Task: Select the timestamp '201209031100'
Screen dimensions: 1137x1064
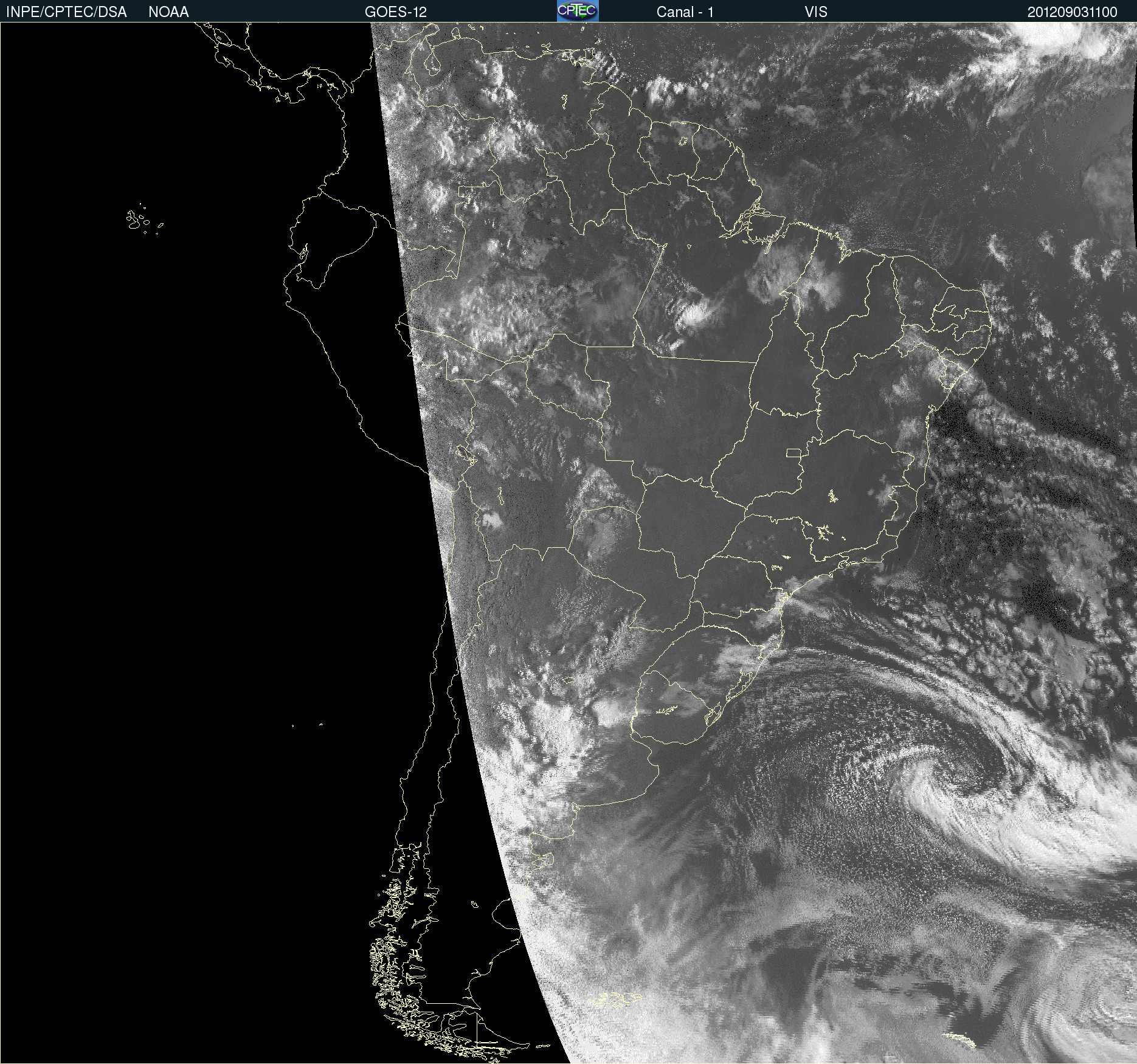Action: [x=1072, y=12]
